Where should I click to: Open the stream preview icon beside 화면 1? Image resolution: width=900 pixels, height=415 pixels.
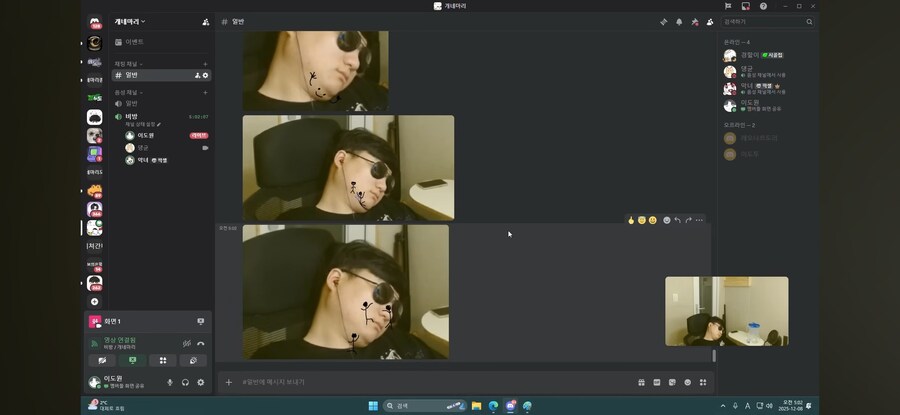tap(201, 321)
